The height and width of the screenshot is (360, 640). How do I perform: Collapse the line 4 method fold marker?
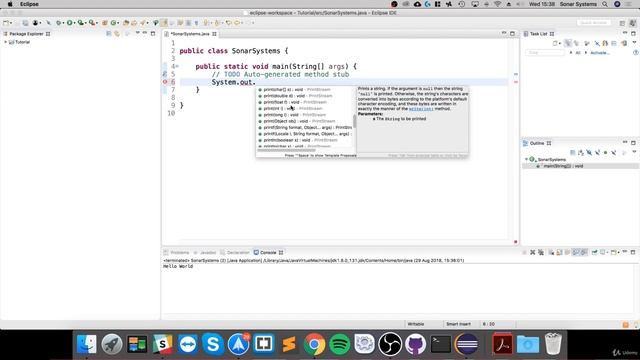177,66
